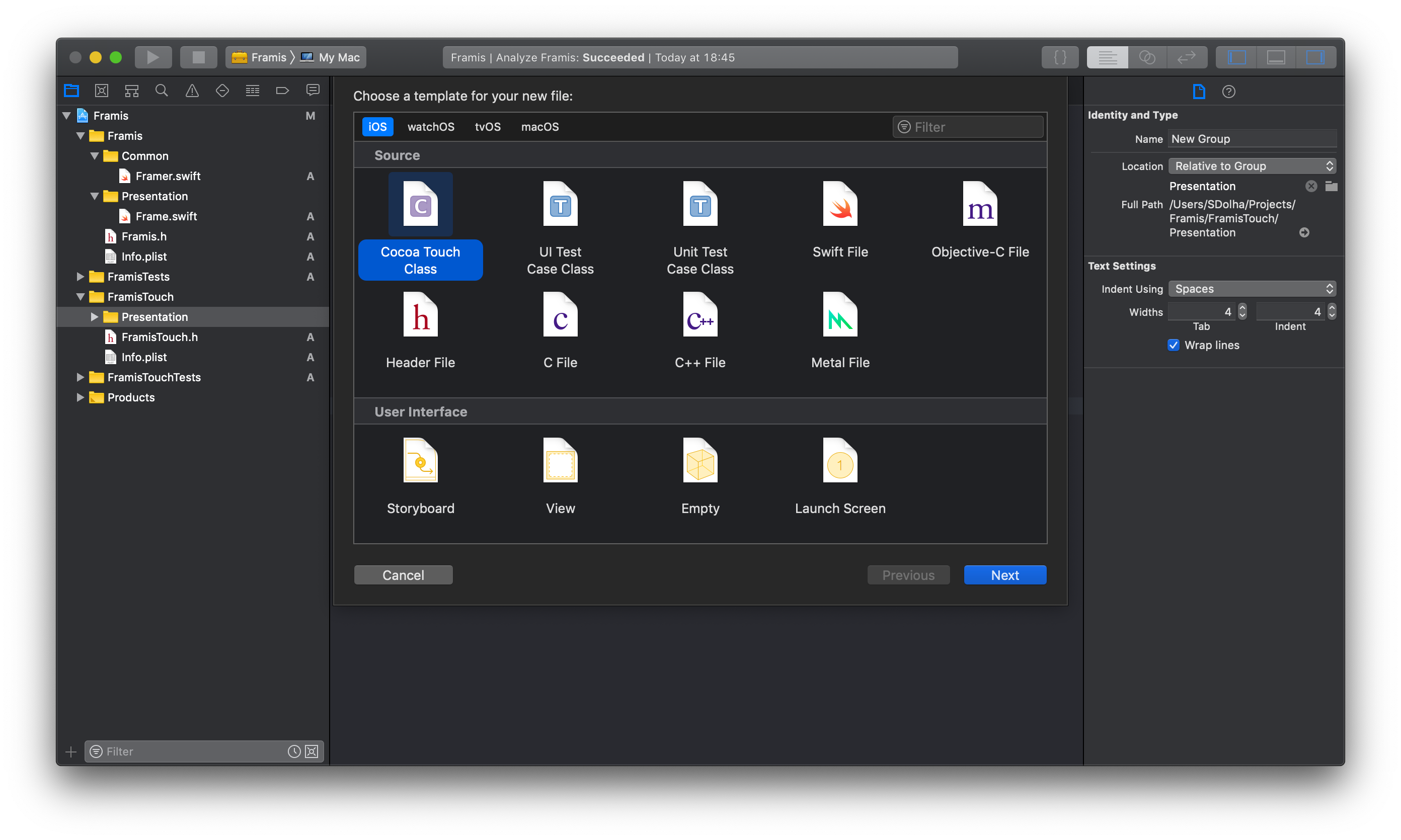Select the Cocoa Touch Class template
The image size is (1401, 840).
[x=420, y=226]
